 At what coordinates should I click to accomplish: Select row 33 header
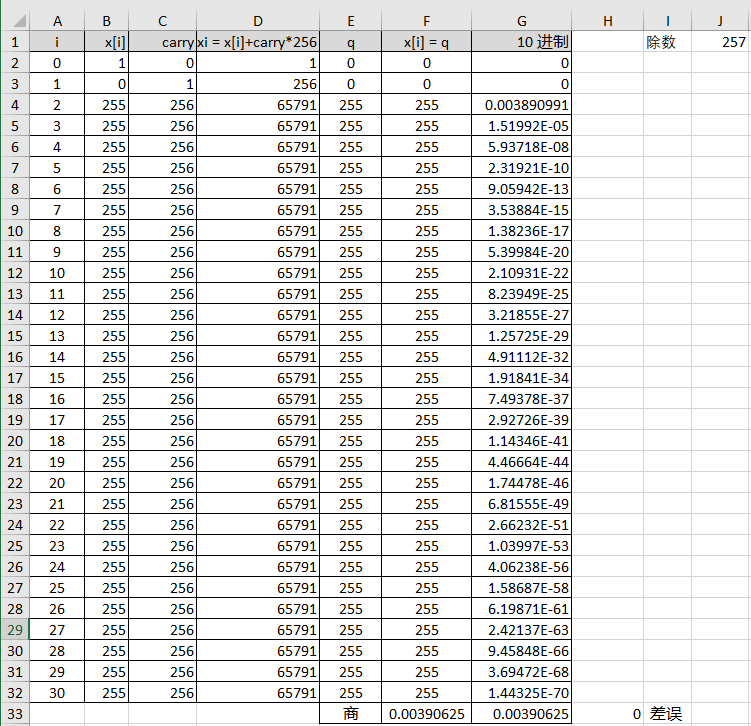point(15,714)
